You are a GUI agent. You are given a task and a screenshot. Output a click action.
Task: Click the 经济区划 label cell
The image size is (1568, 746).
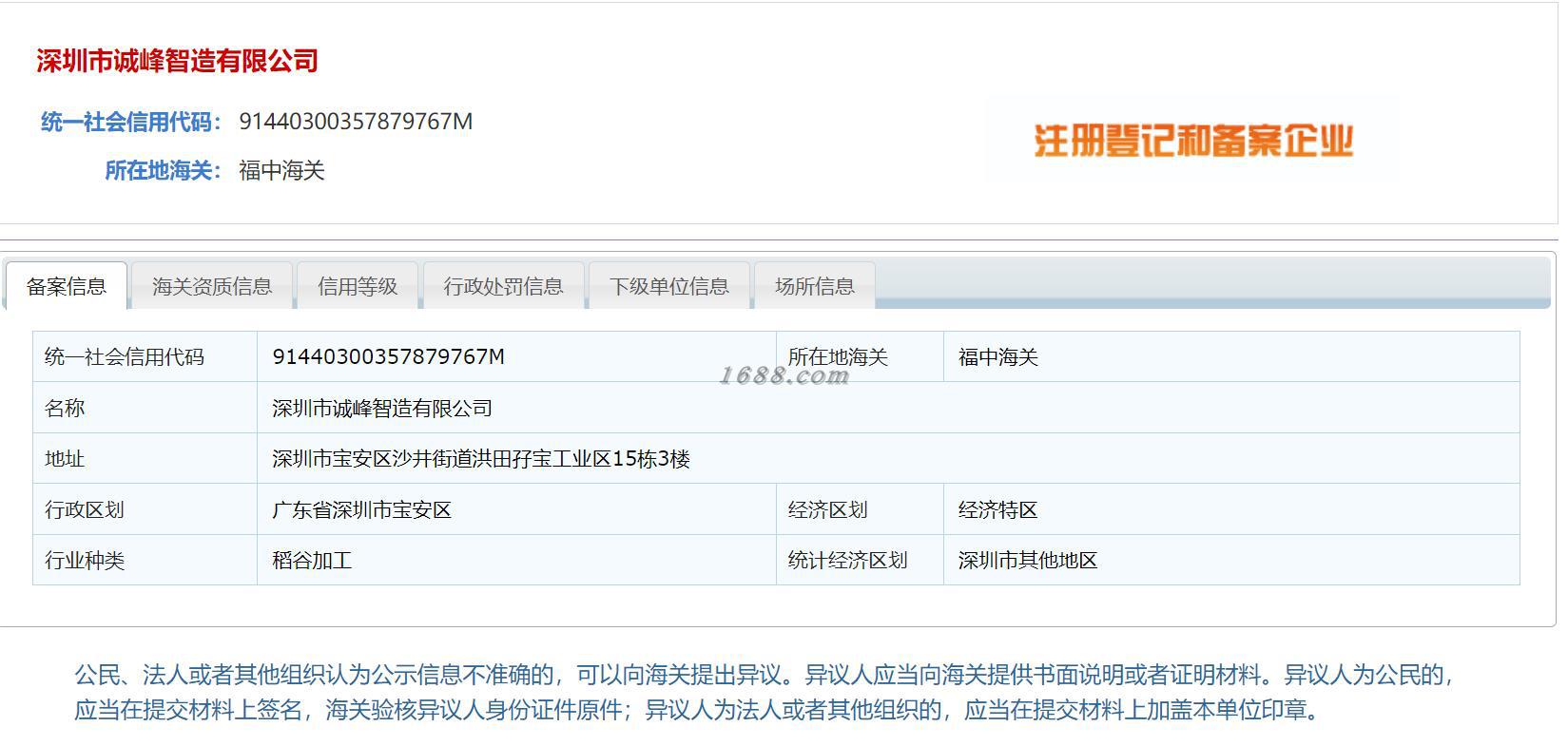coord(860,509)
